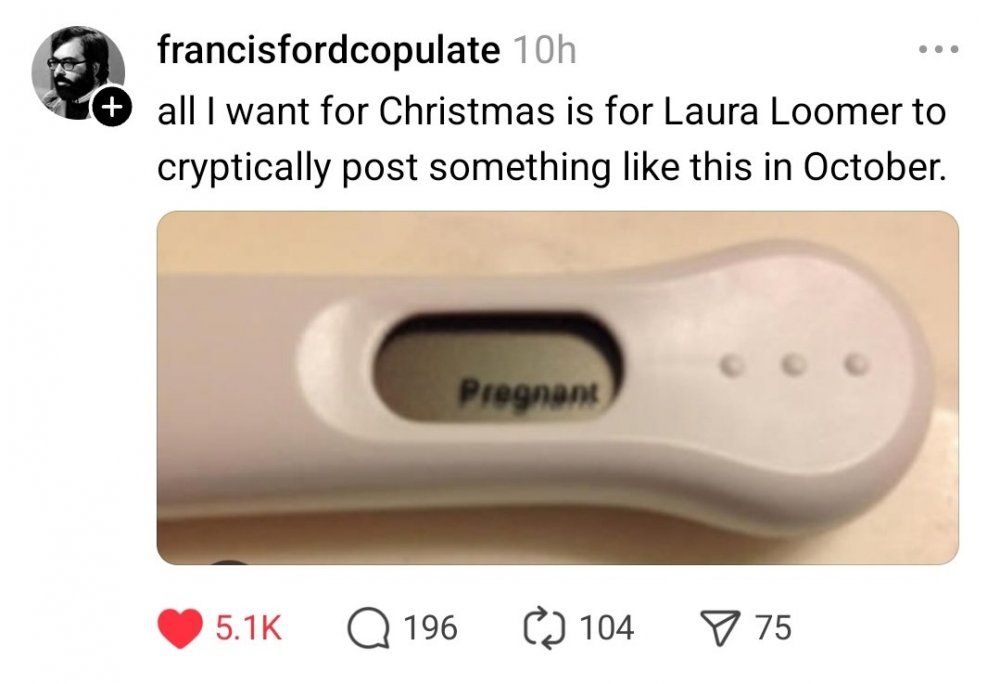Click 'cryptically post' in the second text line
Screen dimensions: 1000x684
(297, 167)
